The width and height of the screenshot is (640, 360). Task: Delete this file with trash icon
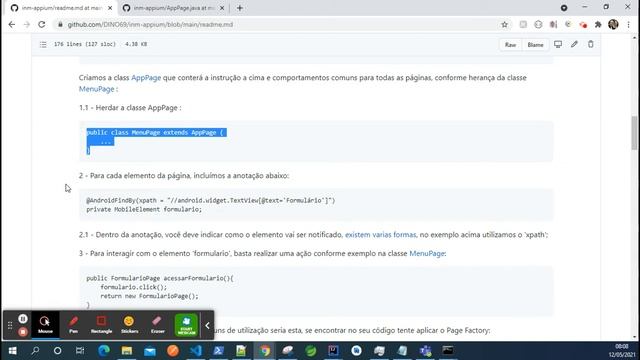pyautogui.click(x=591, y=44)
